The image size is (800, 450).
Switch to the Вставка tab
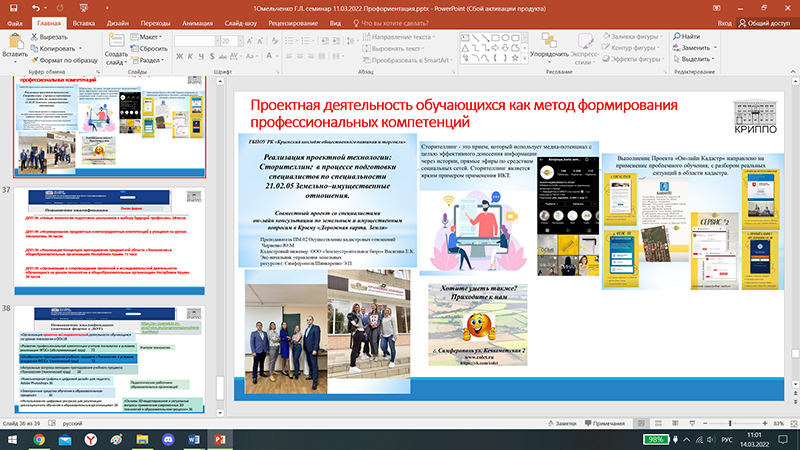(84, 23)
